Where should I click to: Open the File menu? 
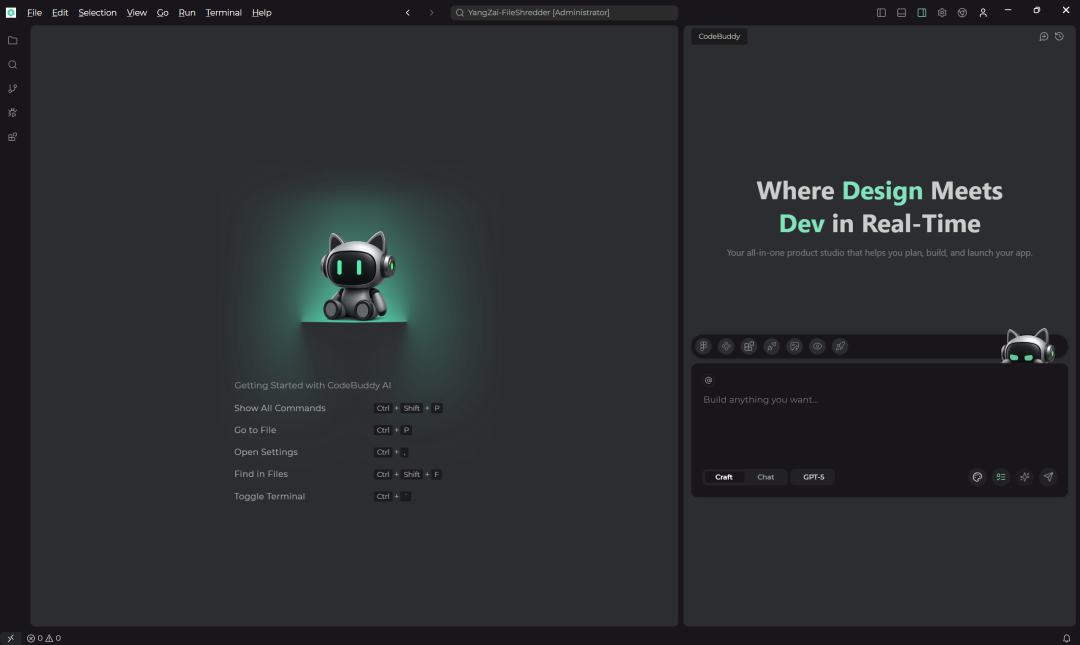[34, 12]
